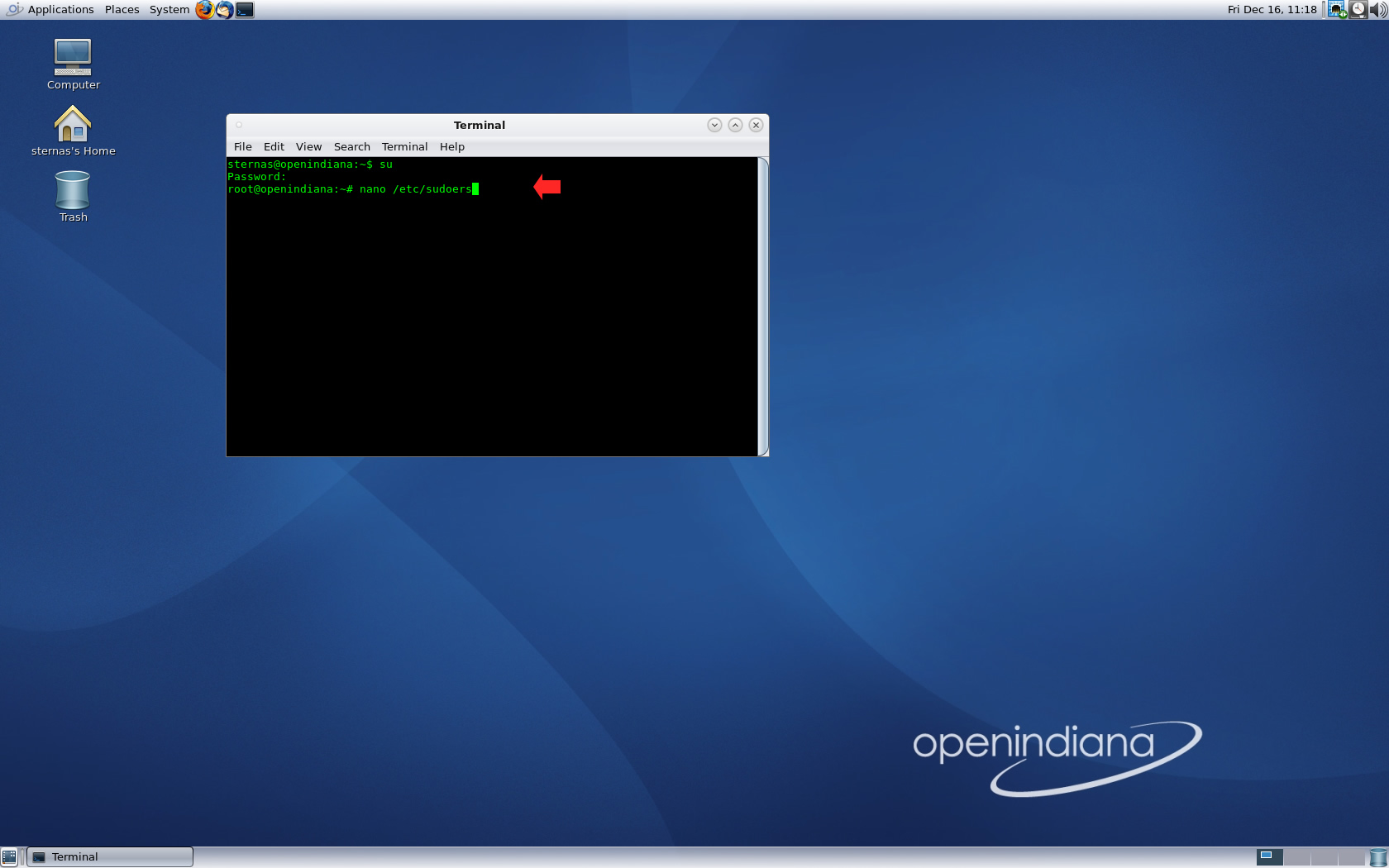This screenshot has height=868, width=1389.
Task: Open the Computer desktop icon
Action: [x=73, y=64]
